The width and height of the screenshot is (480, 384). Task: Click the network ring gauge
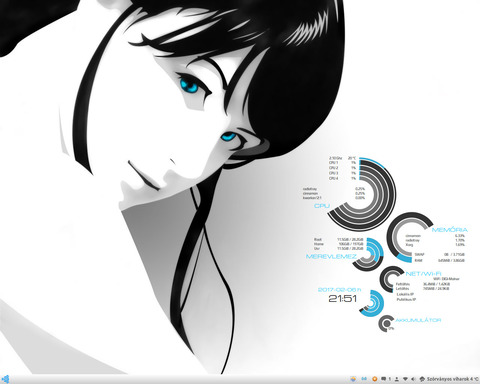[392, 279]
